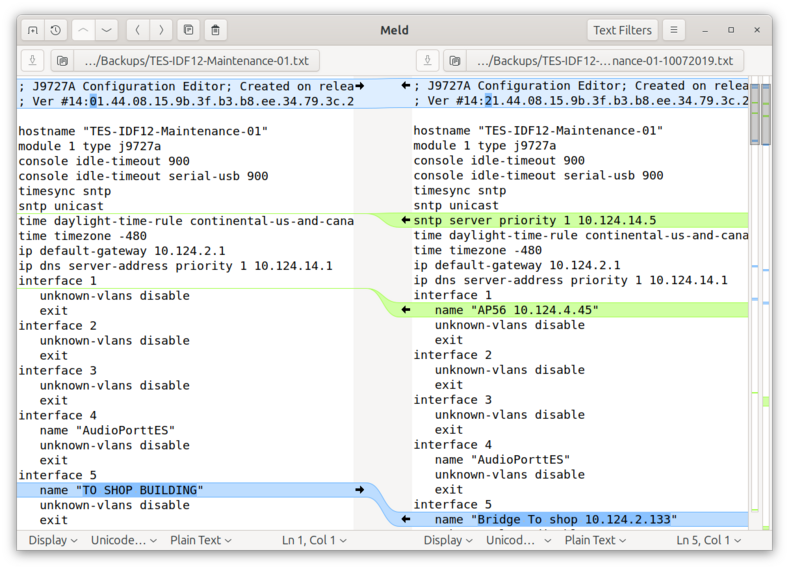
Task: Open the hamburger main menu
Action: coord(674,30)
